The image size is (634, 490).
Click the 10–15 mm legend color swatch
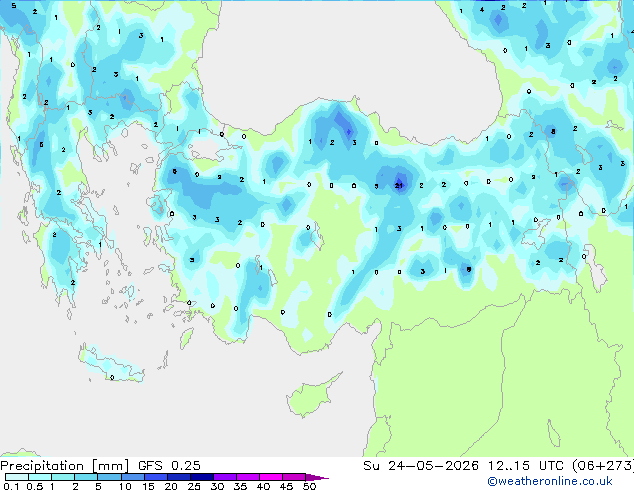[132, 477]
